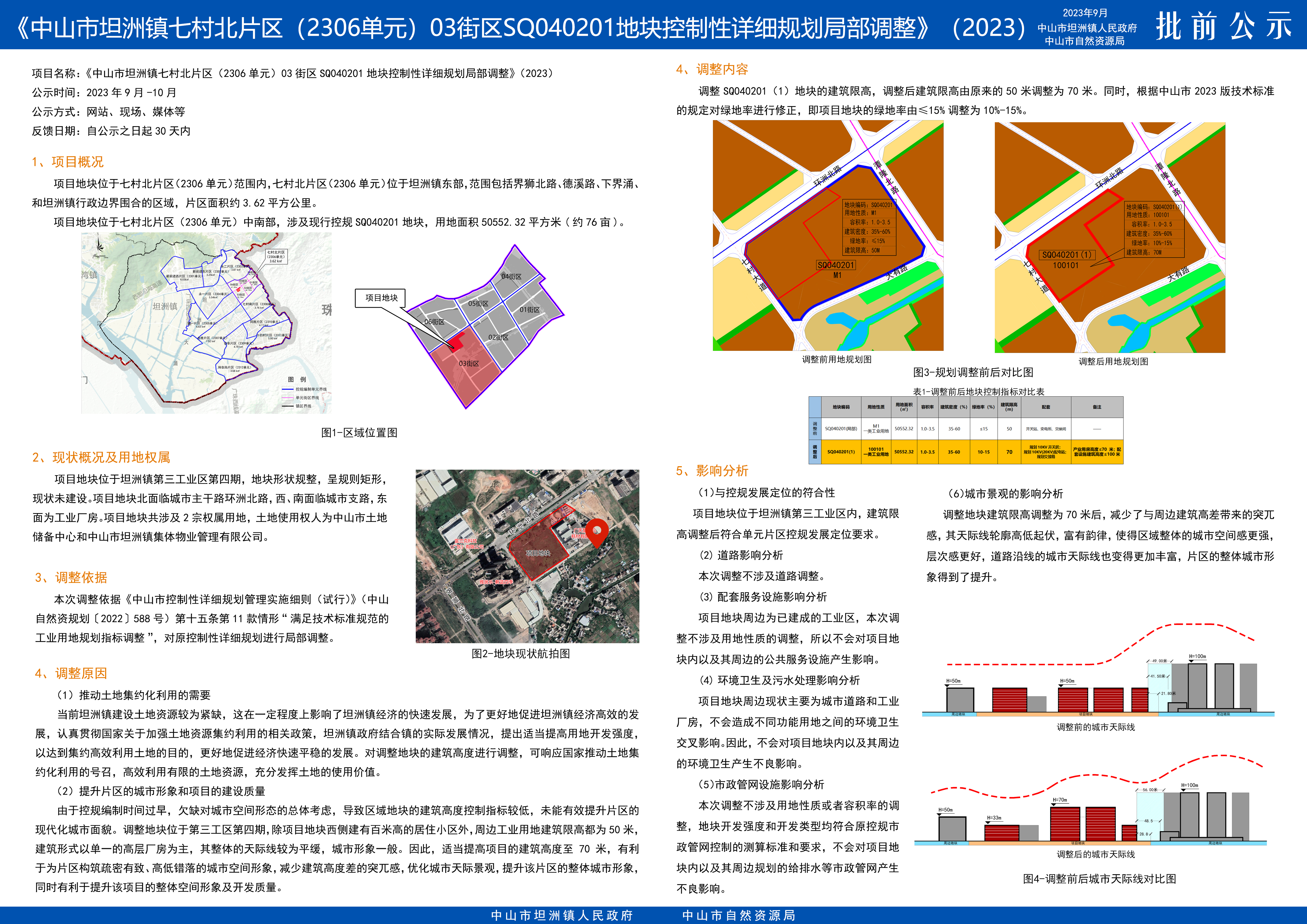The image size is (1307, 924).
Task: Open the 调整前用地规划图 map
Action: click(828, 235)
